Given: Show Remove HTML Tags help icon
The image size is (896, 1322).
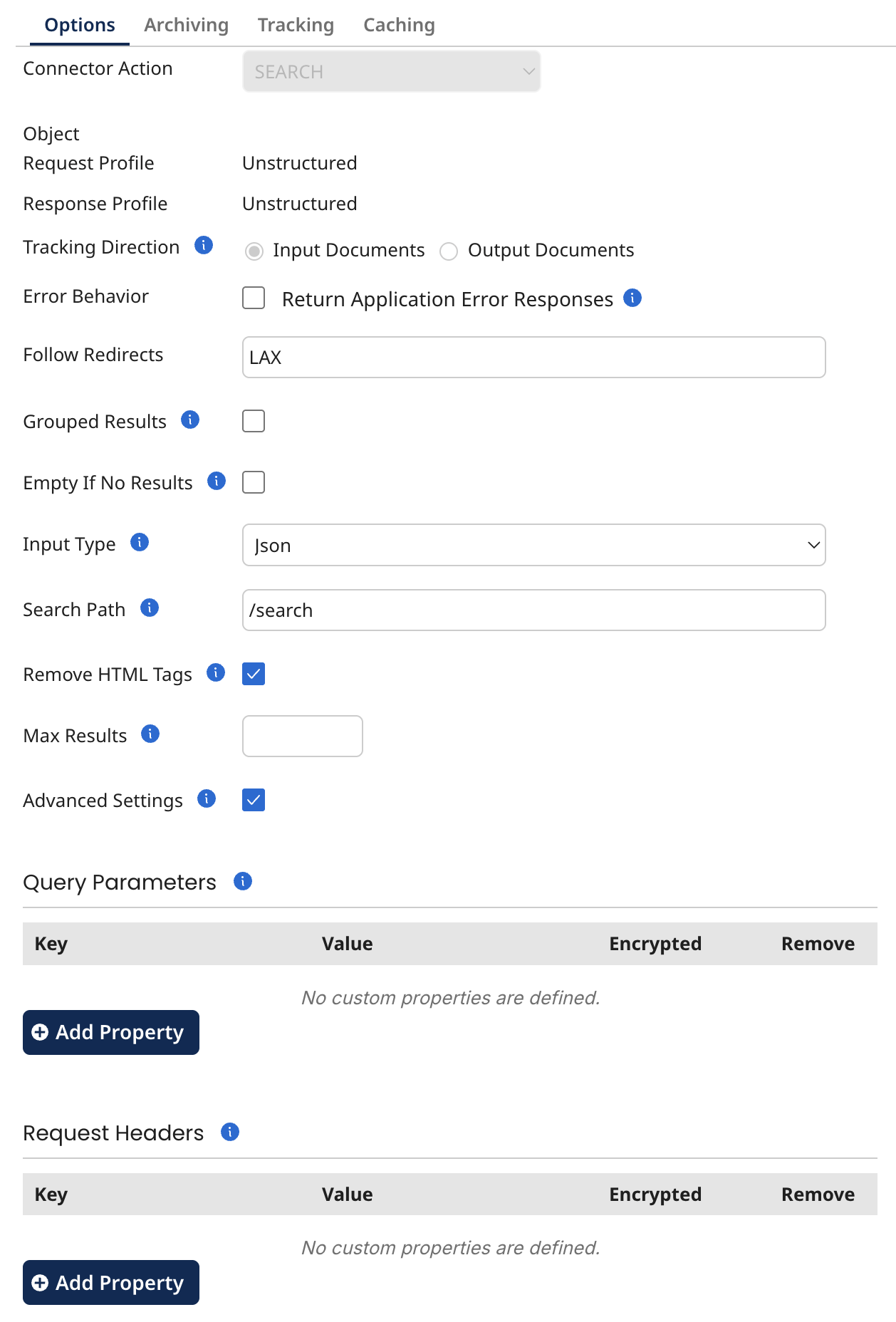Looking at the screenshot, I should pyautogui.click(x=216, y=673).
